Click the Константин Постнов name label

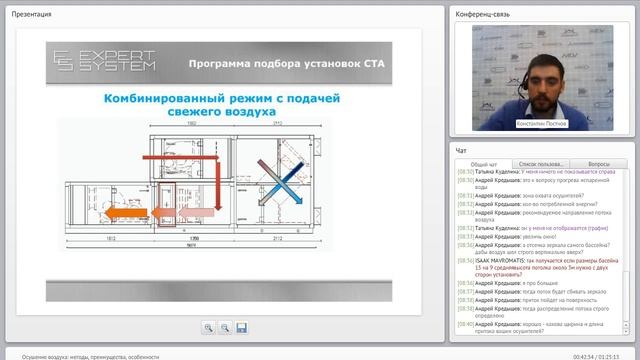[541, 124]
